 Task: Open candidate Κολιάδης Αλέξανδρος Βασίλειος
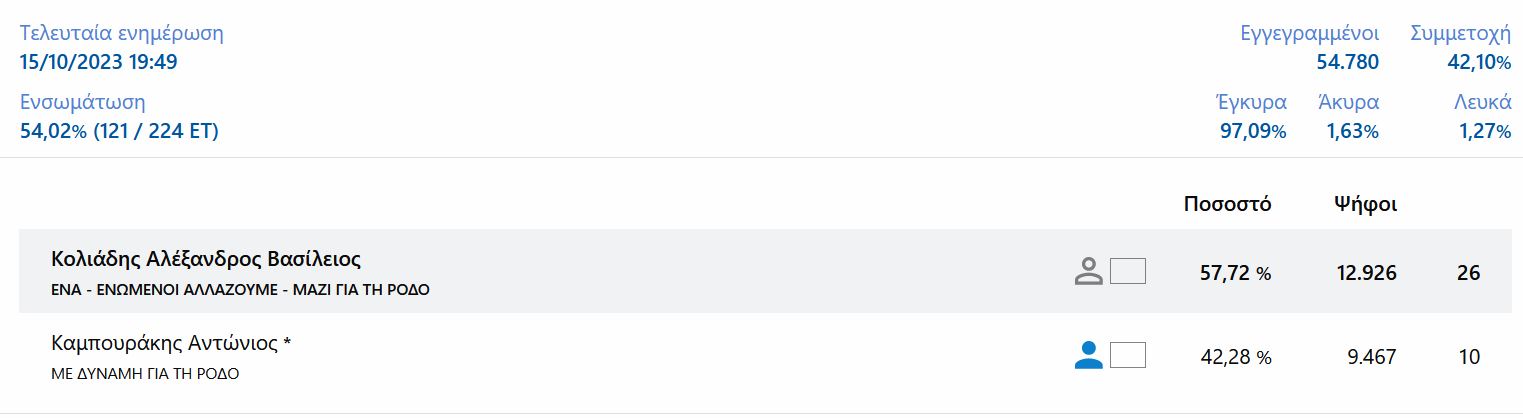tap(205, 260)
